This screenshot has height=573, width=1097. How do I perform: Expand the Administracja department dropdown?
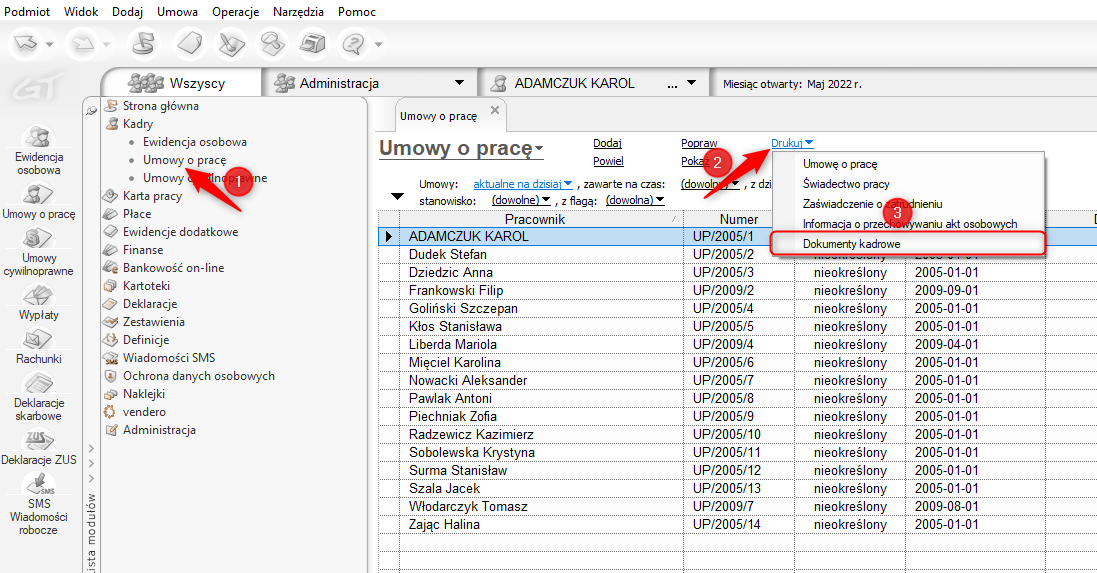coord(459,83)
